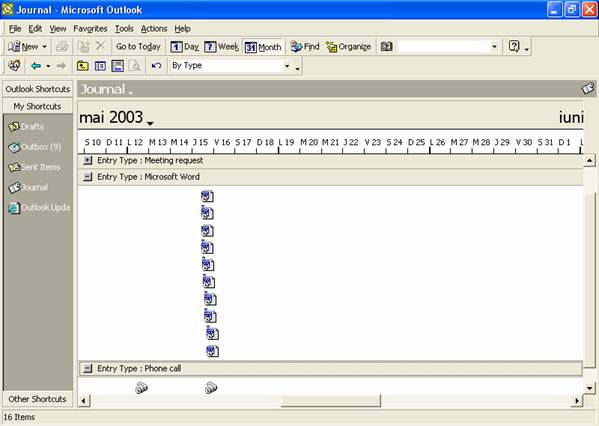Toggle the Folder List icon
The height and width of the screenshot is (426, 599).
click(x=100, y=66)
